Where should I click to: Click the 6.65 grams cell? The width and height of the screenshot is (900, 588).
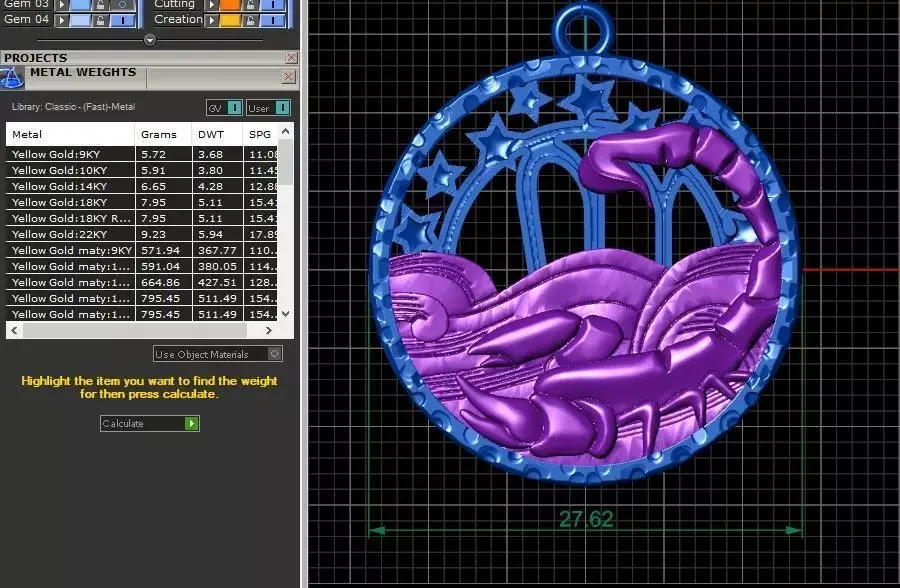tap(164, 186)
